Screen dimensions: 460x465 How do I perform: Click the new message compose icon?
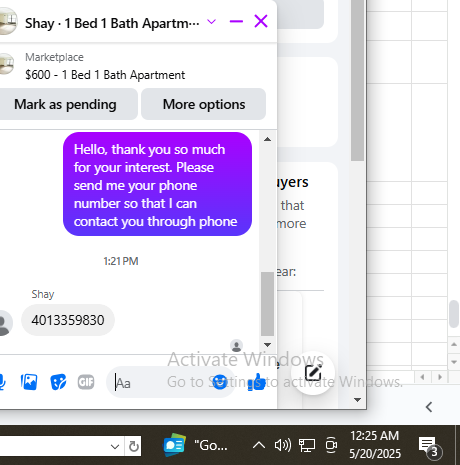(x=313, y=373)
